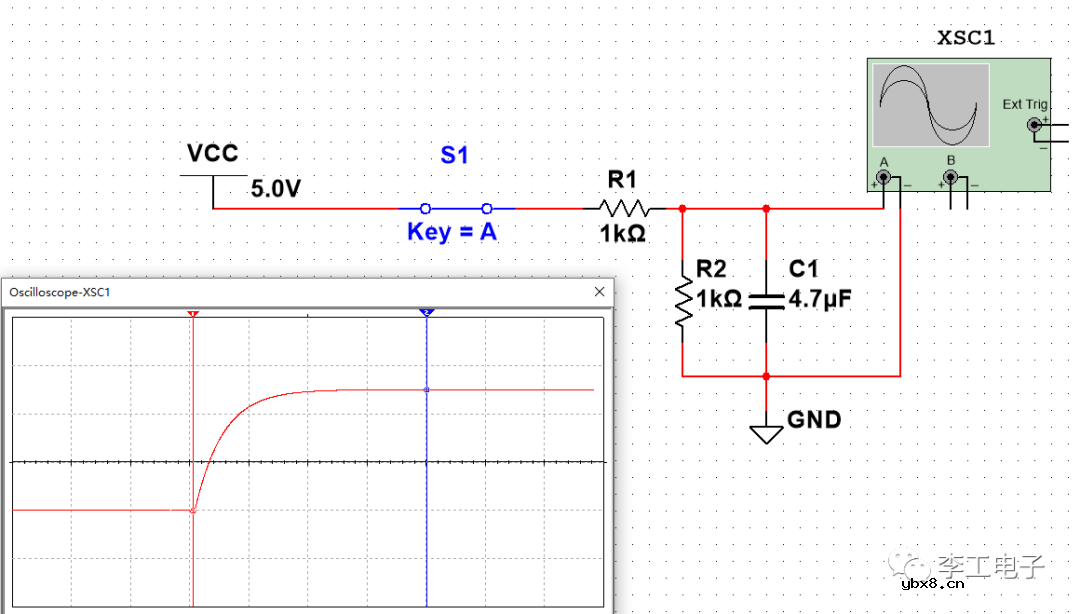
Task: Click the Ext Trig terminal
Action: pos(1034,125)
